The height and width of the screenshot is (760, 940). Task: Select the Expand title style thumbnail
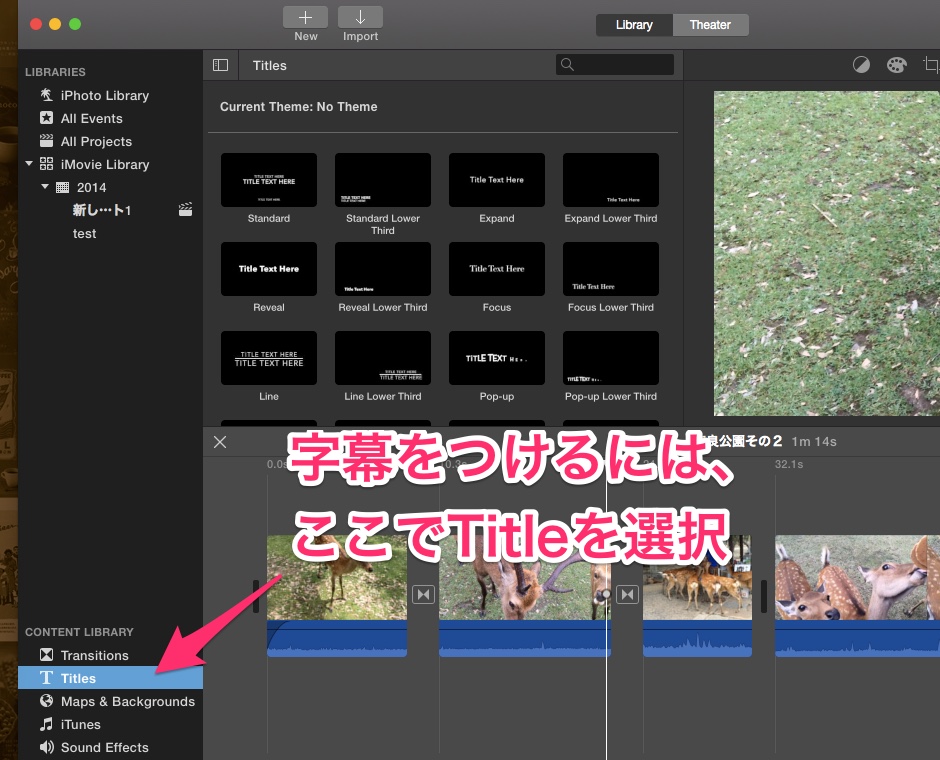pyautogui.click(x=497, y=180)
